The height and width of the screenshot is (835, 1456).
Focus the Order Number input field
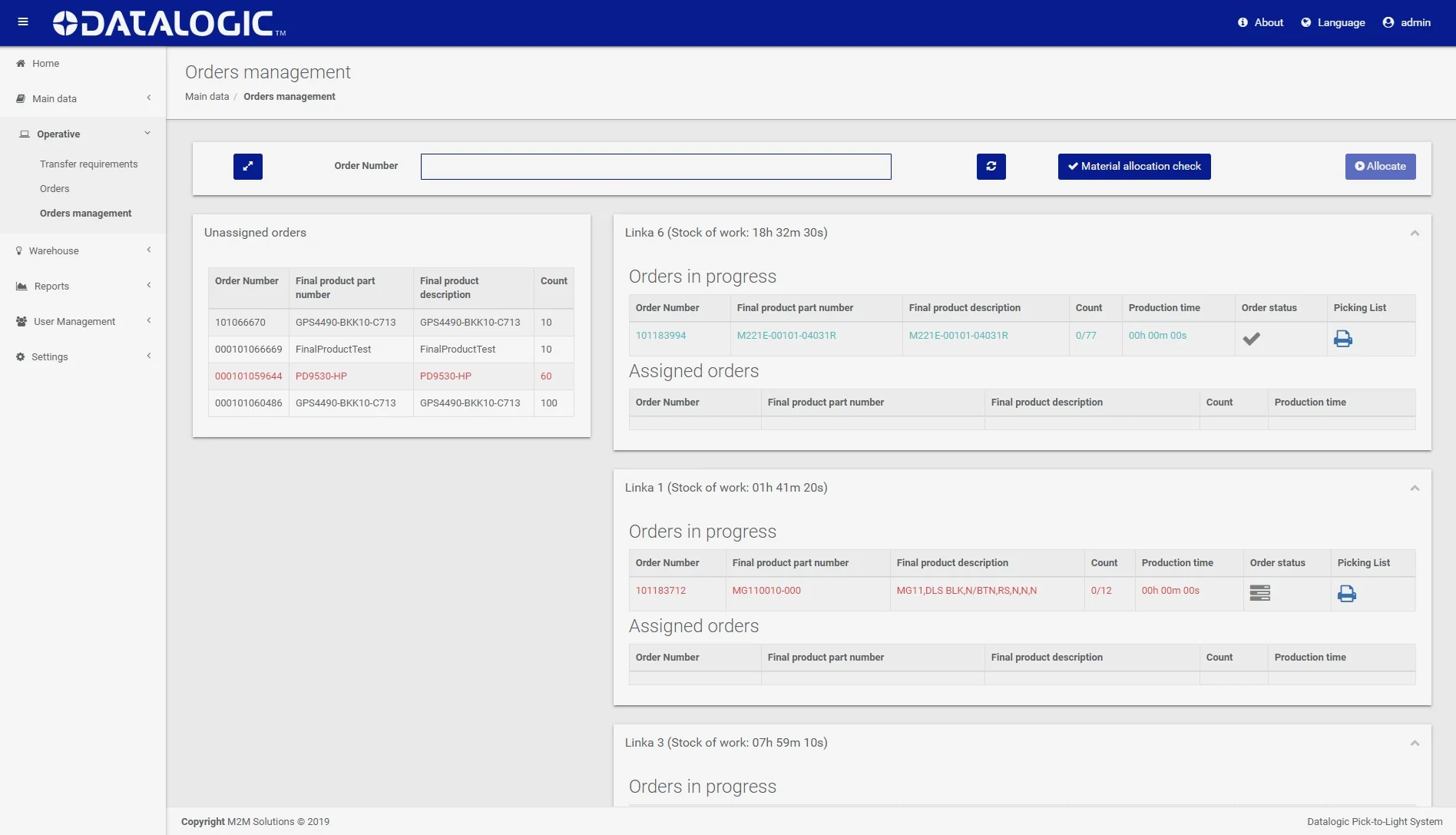tap(656, 167)
